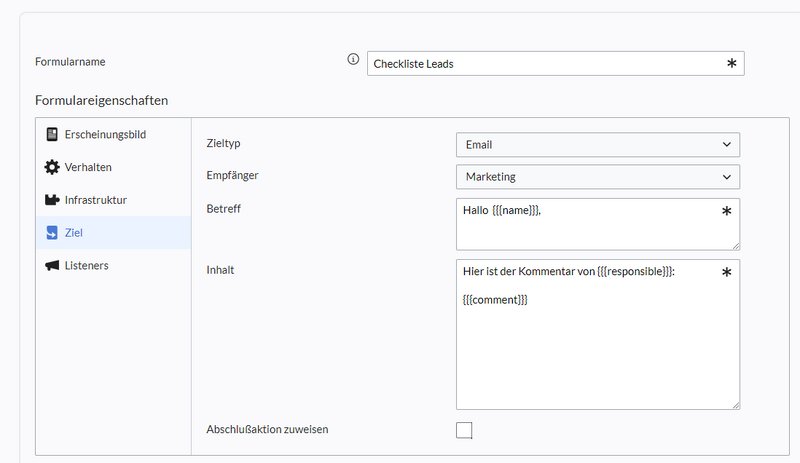Click the info icon beside Formularname
This screenshot has height=463, width=800.
tap(353, 60)
